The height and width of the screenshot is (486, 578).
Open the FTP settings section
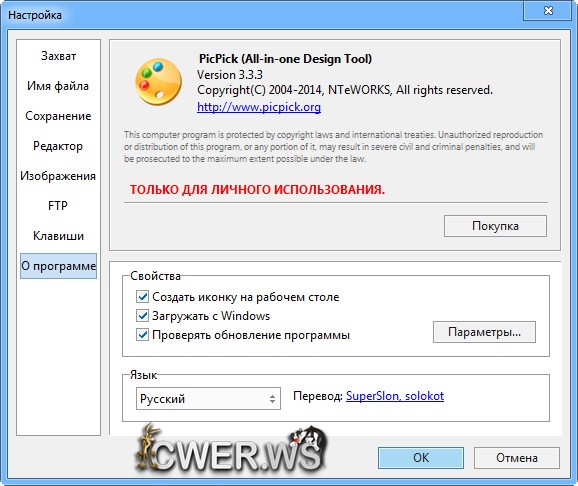[x=58, y=206]
